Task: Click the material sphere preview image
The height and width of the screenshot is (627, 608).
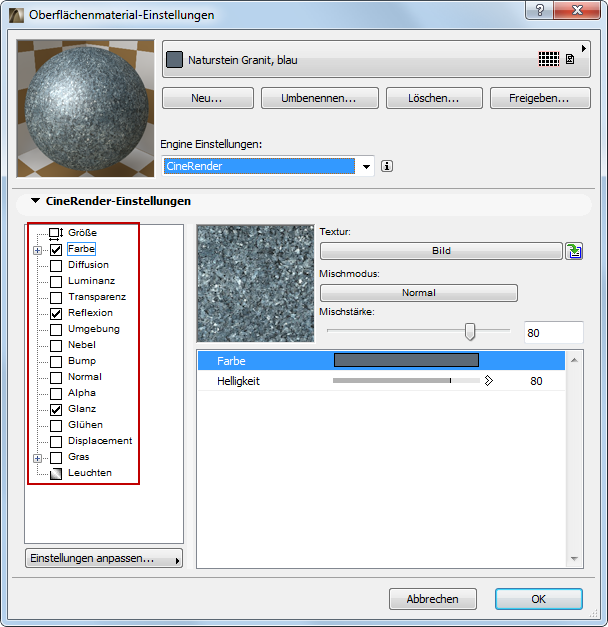Action: pyautogui.click(x=85, y=108)
